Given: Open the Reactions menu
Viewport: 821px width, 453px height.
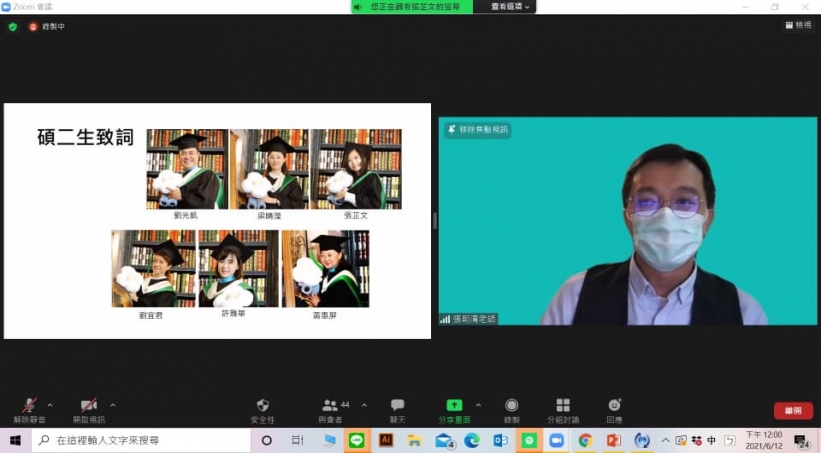Looking at the screenshot, I should tap(614, 408).
